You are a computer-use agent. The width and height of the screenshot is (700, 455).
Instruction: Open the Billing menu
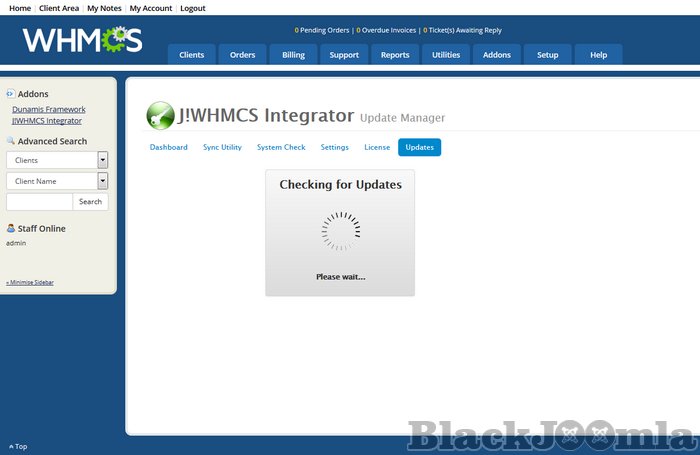(293, 55)
